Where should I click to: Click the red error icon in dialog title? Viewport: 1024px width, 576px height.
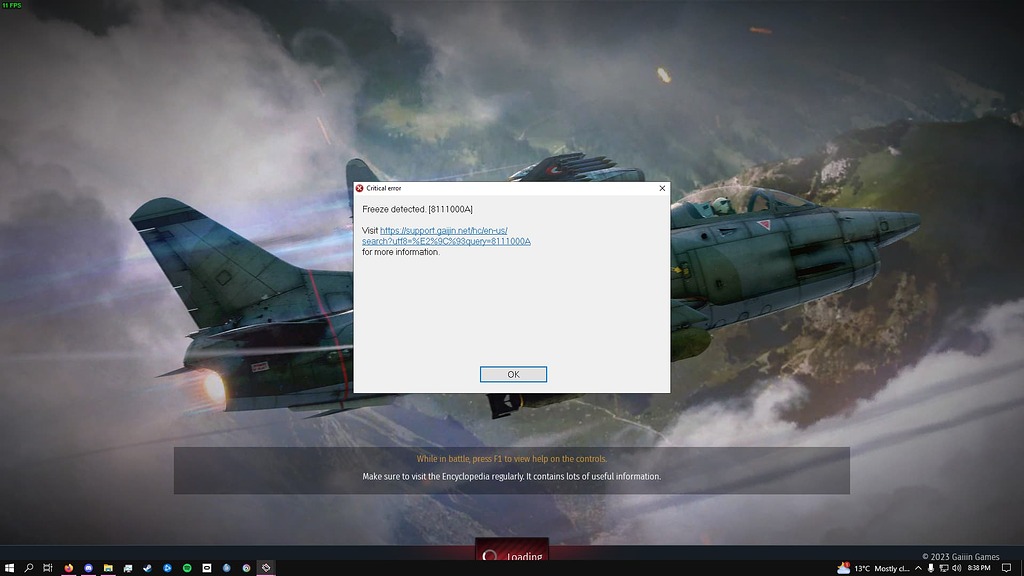[x=359, y=188]
